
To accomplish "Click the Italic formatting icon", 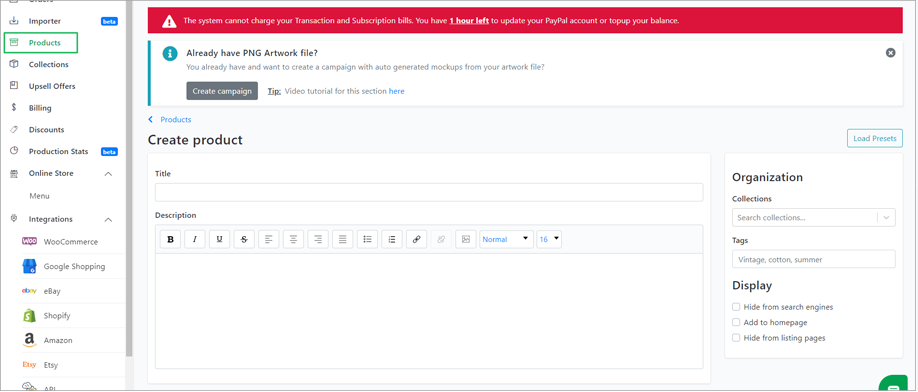I will pos(195,239).
